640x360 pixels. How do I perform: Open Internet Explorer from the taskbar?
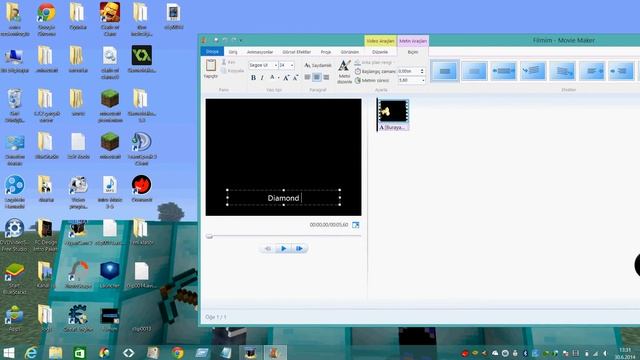click(x=31, y=353)
